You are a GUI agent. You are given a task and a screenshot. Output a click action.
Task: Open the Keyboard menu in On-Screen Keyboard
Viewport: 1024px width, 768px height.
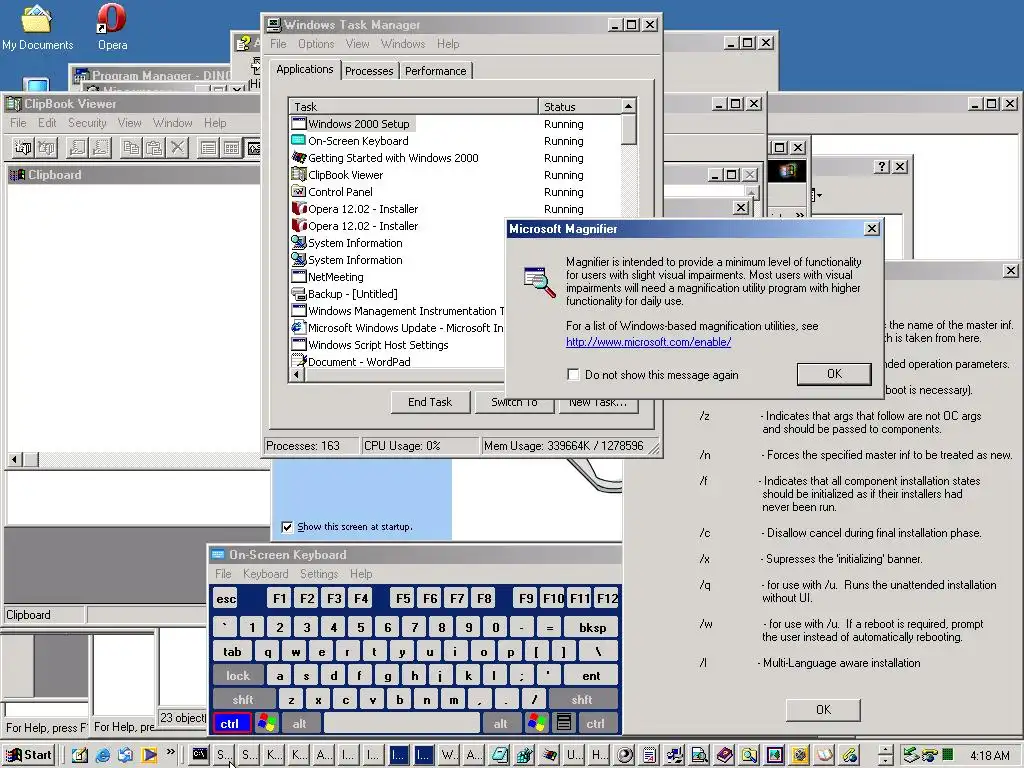tap(265, 573)
